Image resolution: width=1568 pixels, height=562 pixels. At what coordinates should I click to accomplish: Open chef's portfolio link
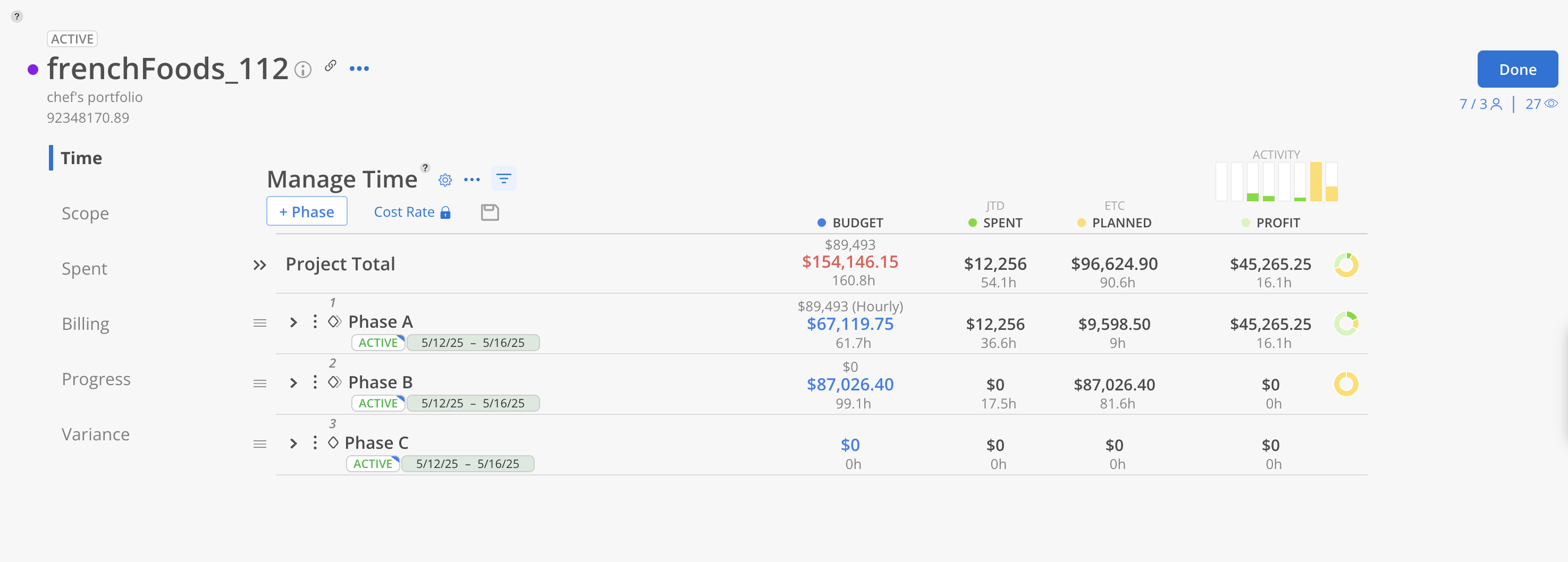pos(95,97)
